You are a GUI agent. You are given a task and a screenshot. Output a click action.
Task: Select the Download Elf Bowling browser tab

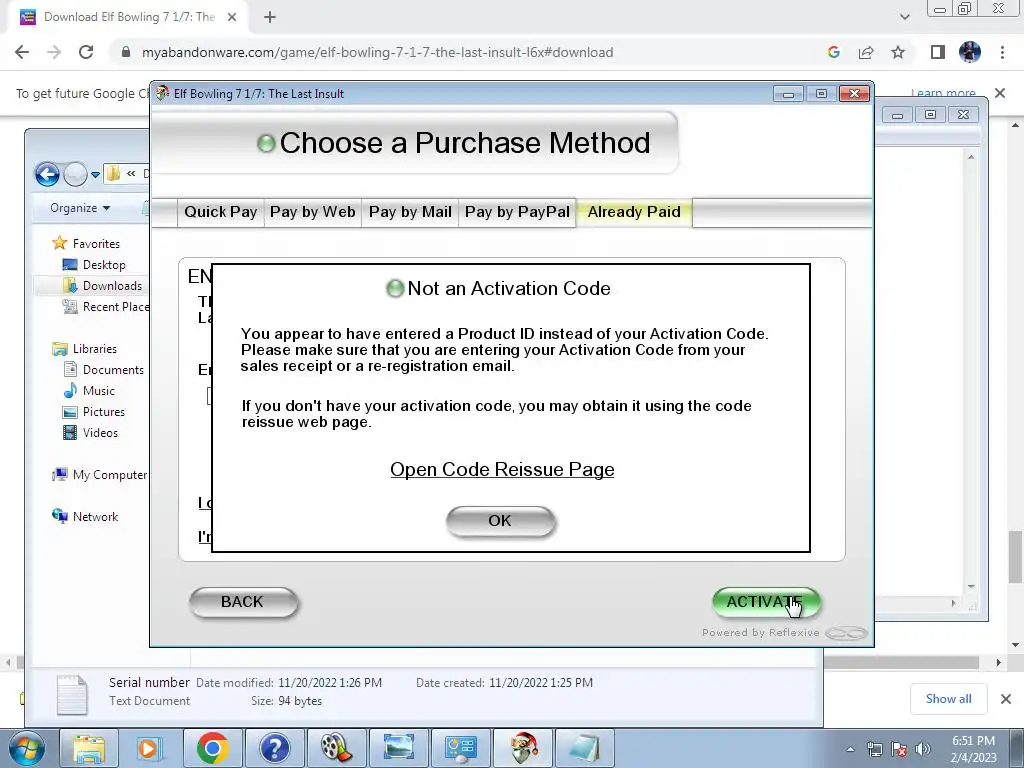[127, 18]
